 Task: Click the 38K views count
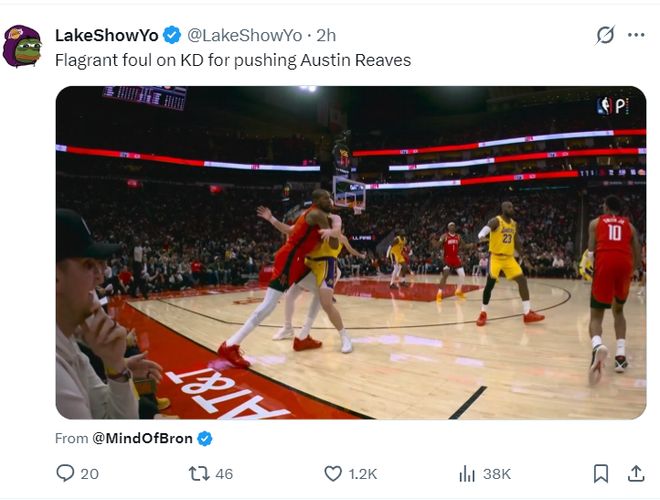click(497, 473)
